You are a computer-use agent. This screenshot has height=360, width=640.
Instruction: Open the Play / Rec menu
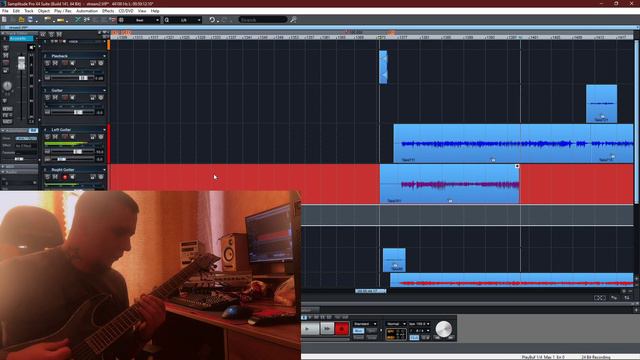pos(63,11)
